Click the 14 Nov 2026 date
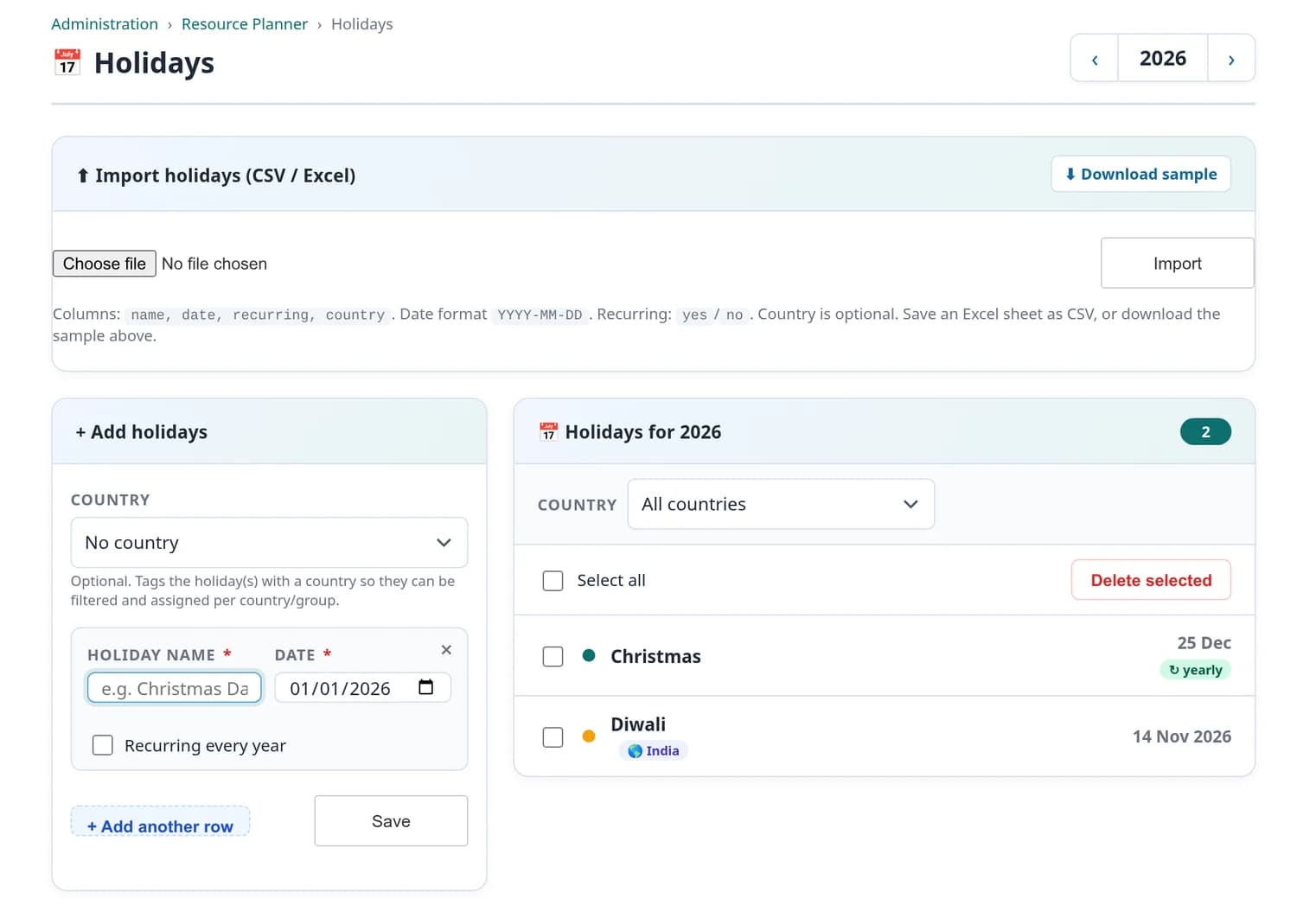 point(1182,736)
